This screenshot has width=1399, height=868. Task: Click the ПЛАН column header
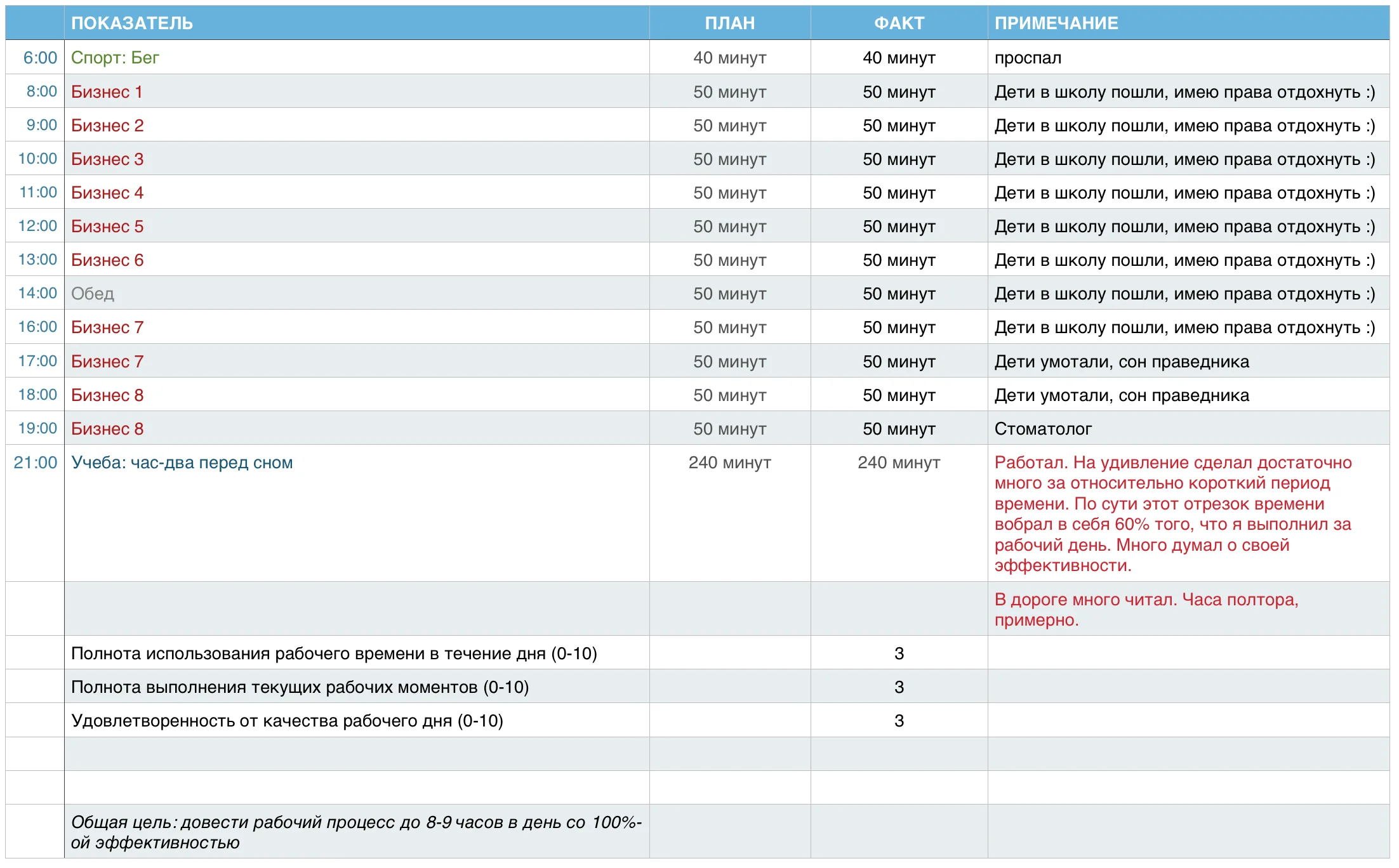click(729, 23)
